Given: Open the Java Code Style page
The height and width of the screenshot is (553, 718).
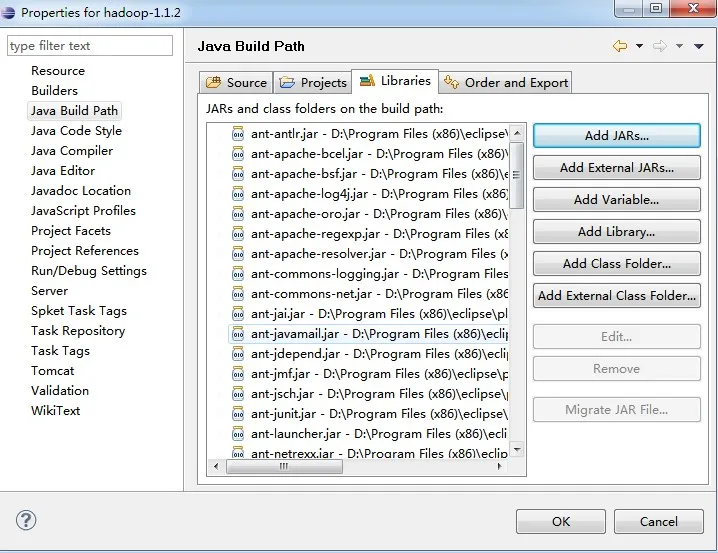Looking at the screenshot, I should (76, 130).
